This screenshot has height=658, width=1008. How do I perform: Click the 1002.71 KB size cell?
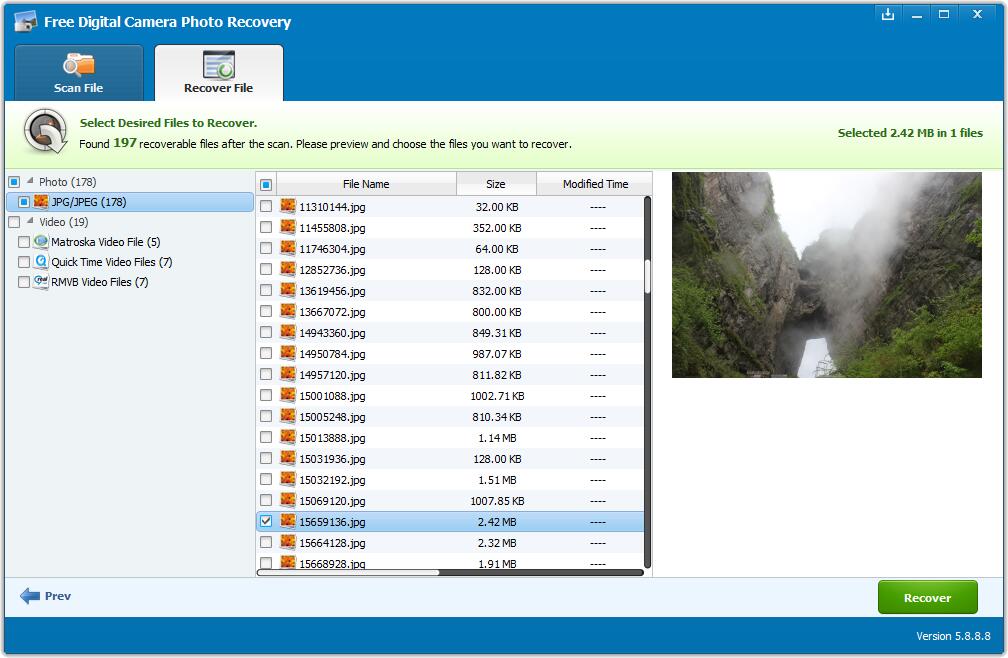pyautogui.click(x=497, y=396)
